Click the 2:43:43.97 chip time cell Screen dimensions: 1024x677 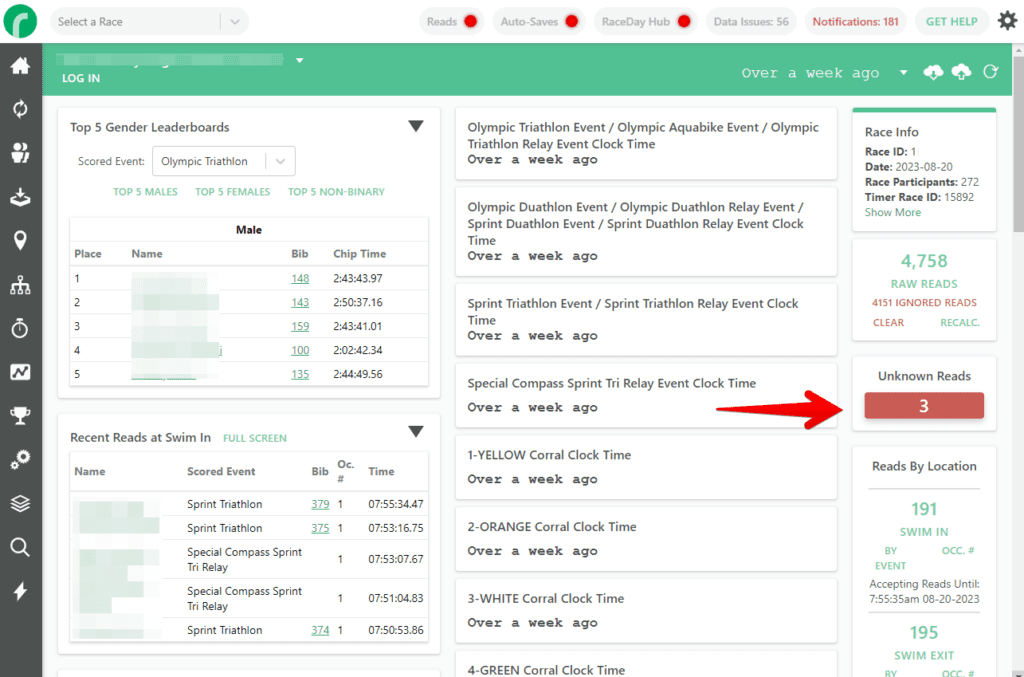coord(358,278)
